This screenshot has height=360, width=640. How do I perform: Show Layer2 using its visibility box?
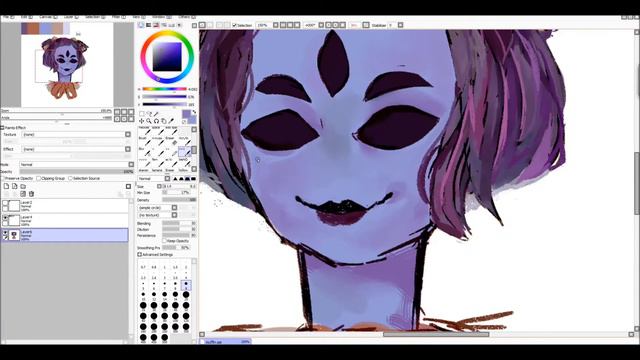tap(5, 203)
